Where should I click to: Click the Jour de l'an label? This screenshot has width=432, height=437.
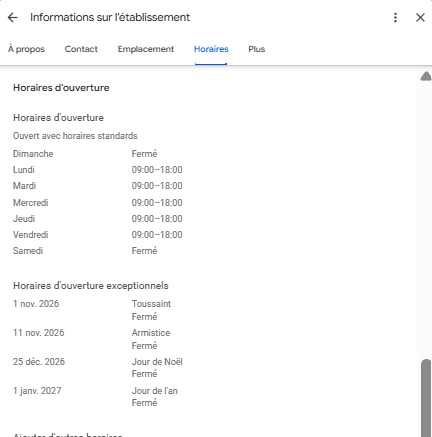click(x=155, y=391)
